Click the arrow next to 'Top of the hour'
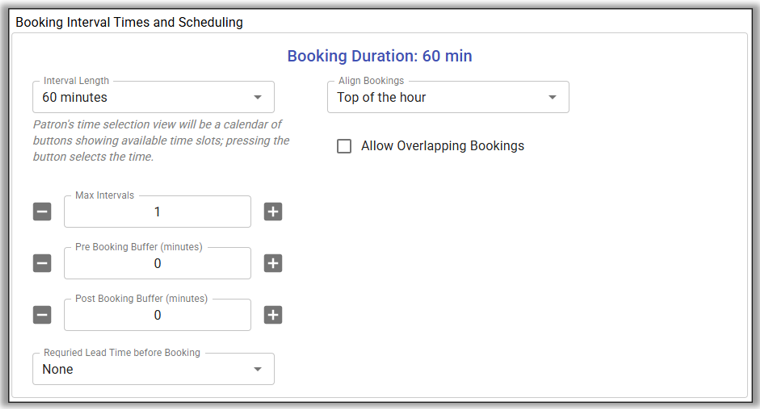760x409 pixels. [x=552, y=98]
